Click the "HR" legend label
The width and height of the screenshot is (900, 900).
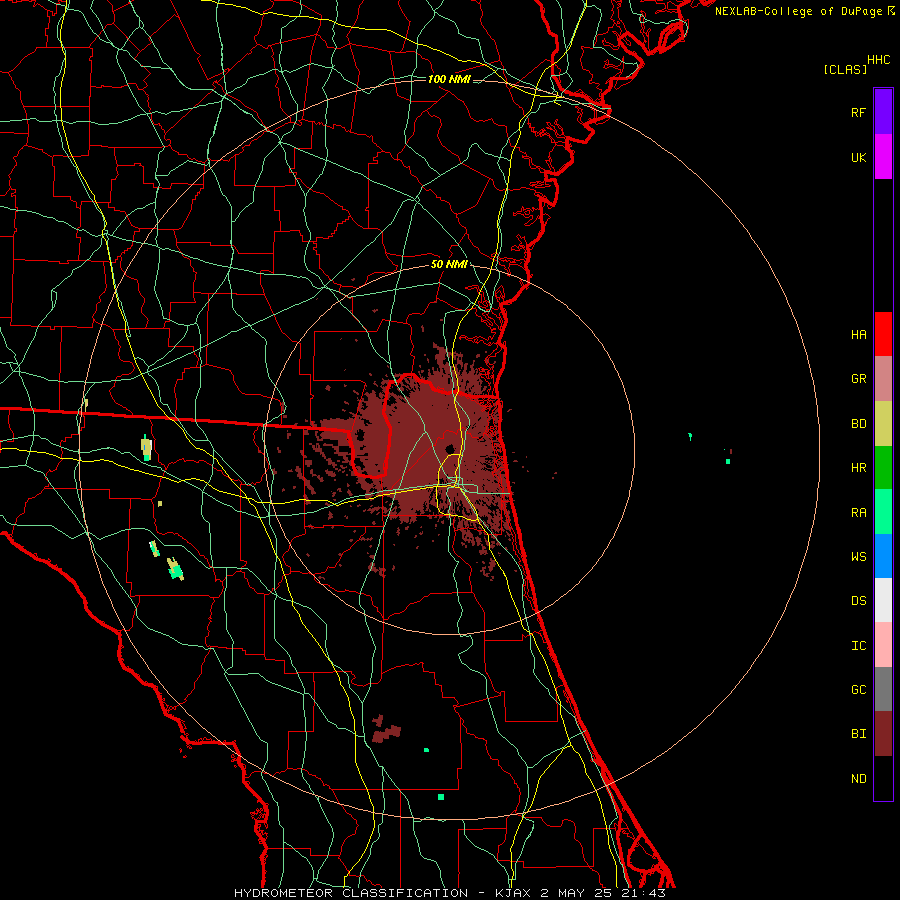(x=858, y=468)
